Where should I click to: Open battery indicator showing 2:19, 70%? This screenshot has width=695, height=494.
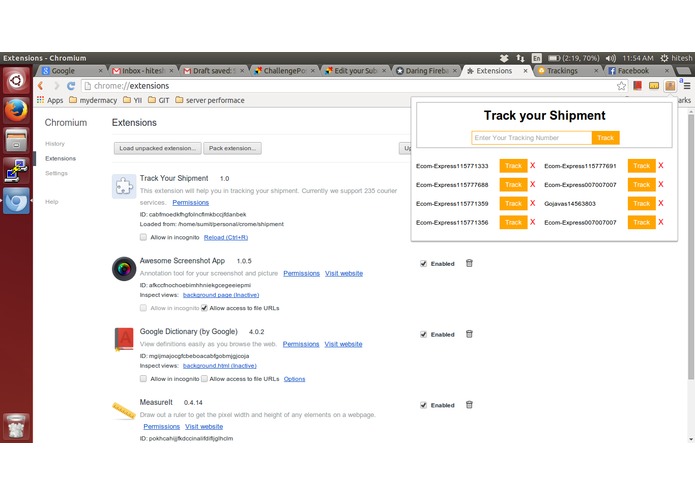coord(574,58)
